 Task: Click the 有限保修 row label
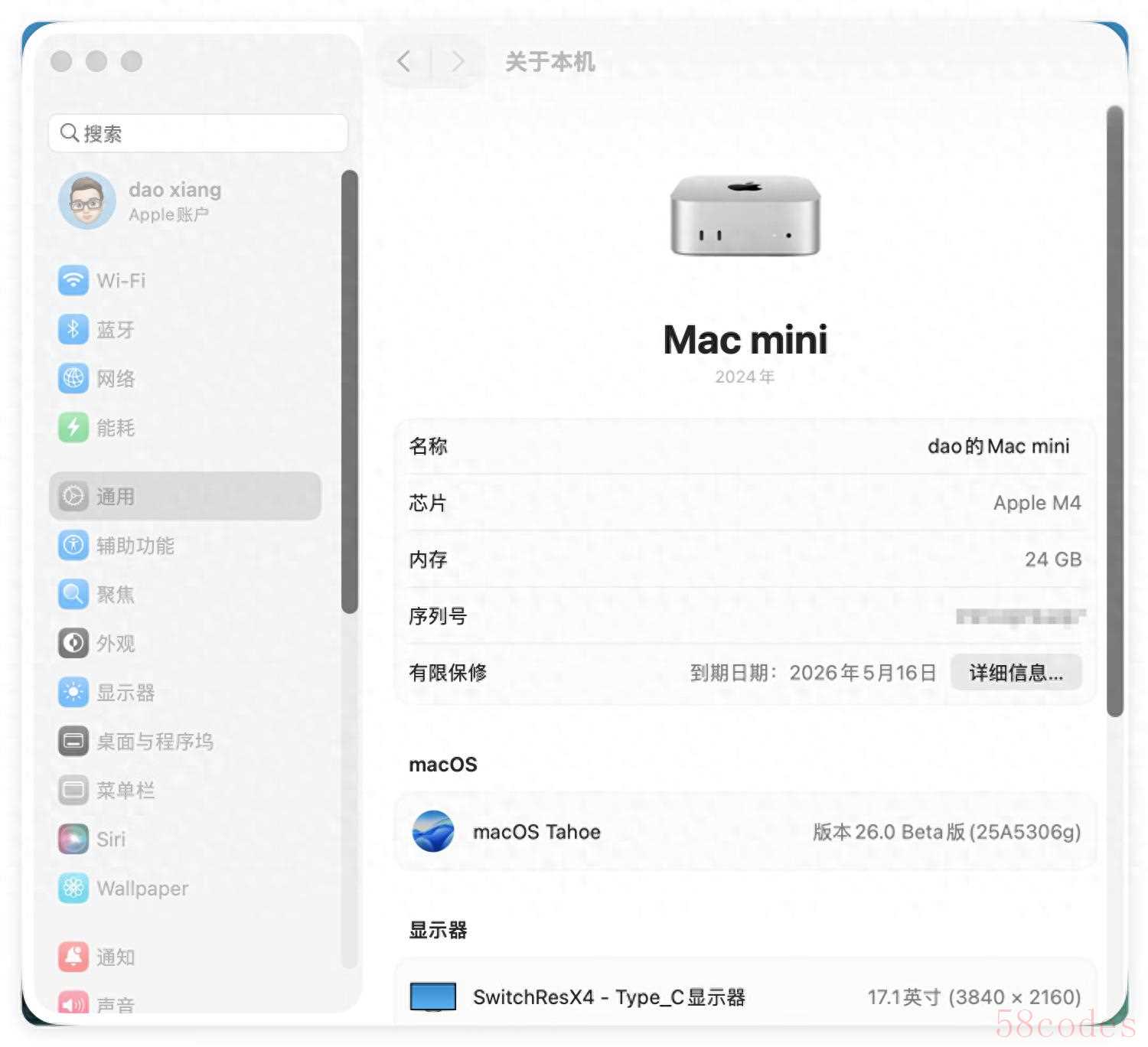coord(448,673)
